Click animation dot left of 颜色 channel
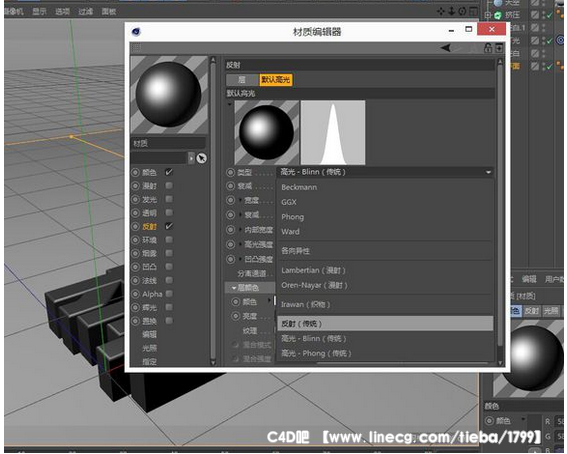Viewport: 567px width, 454px height. pos(135,172)
